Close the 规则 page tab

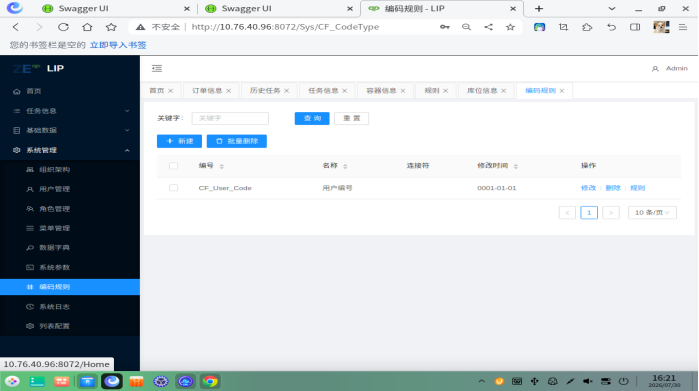tap(446, 91)
